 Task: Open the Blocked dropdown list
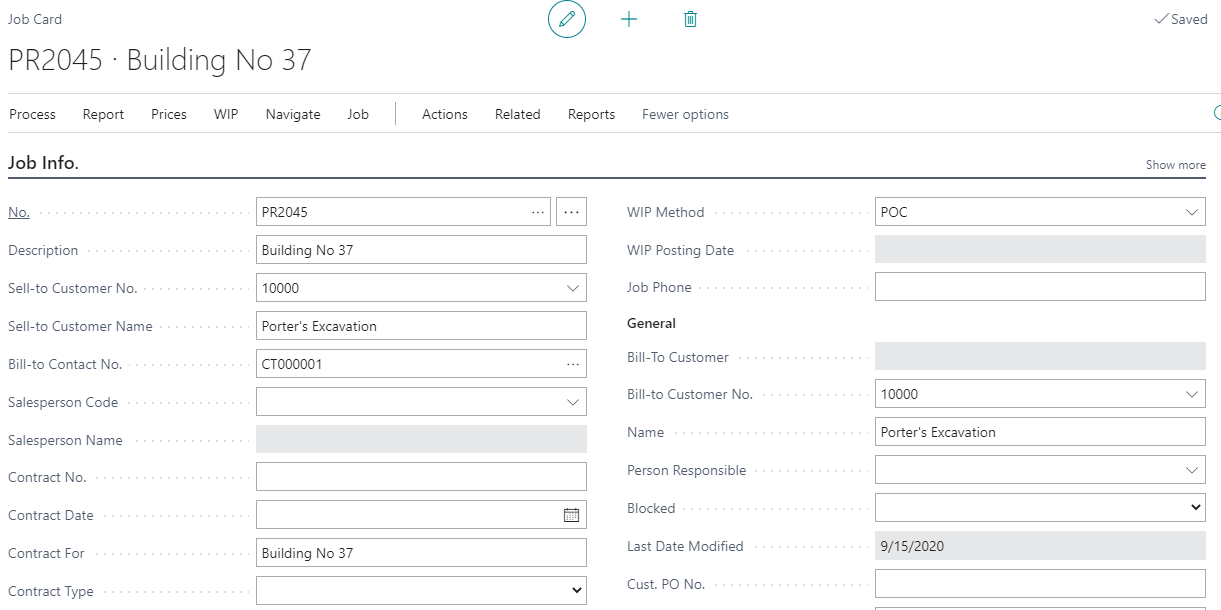pyautogui.click(x=1196, y=508)
